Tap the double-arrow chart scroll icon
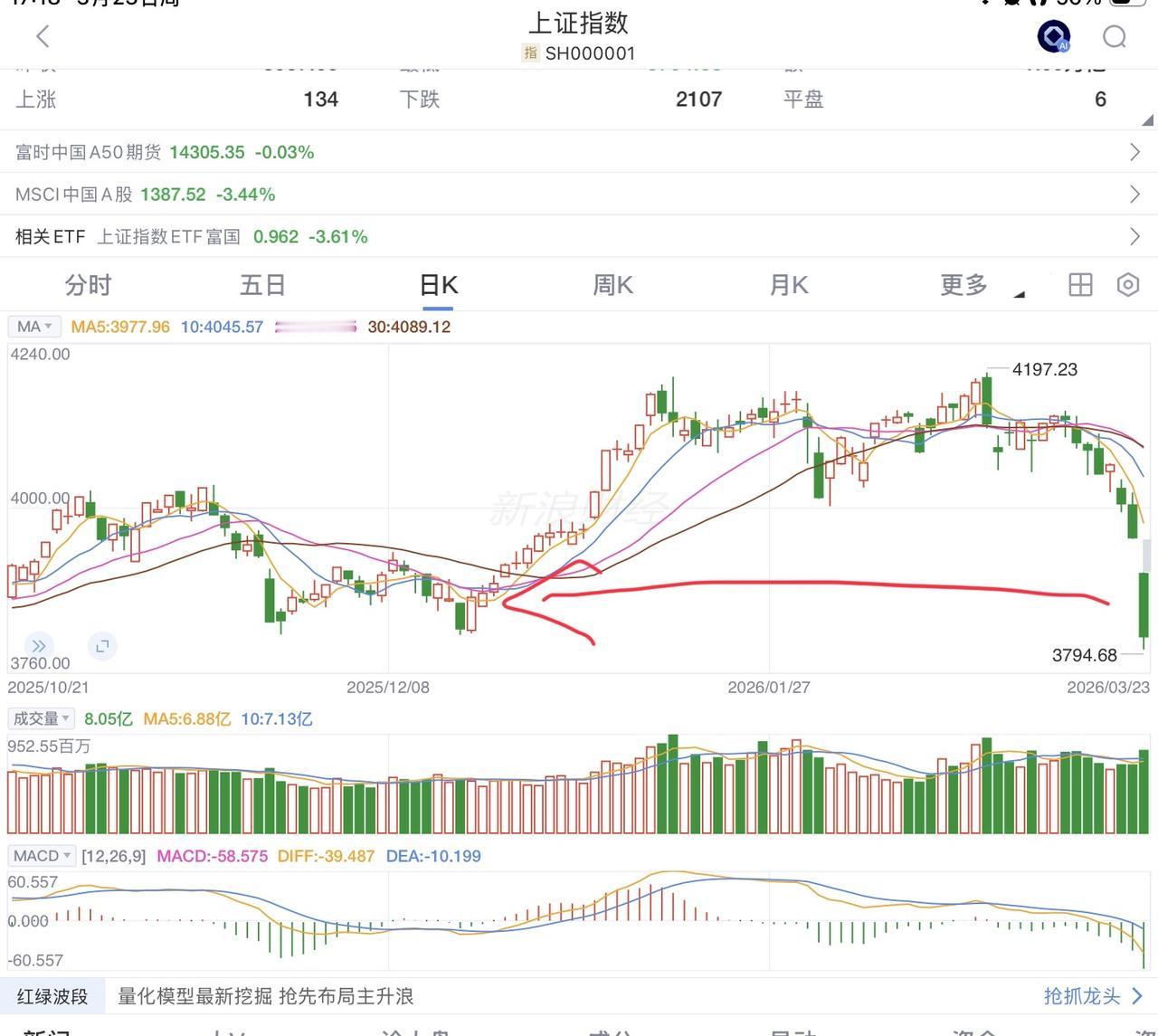The height and width of the screenshot is (1036, 1158). 38,646
